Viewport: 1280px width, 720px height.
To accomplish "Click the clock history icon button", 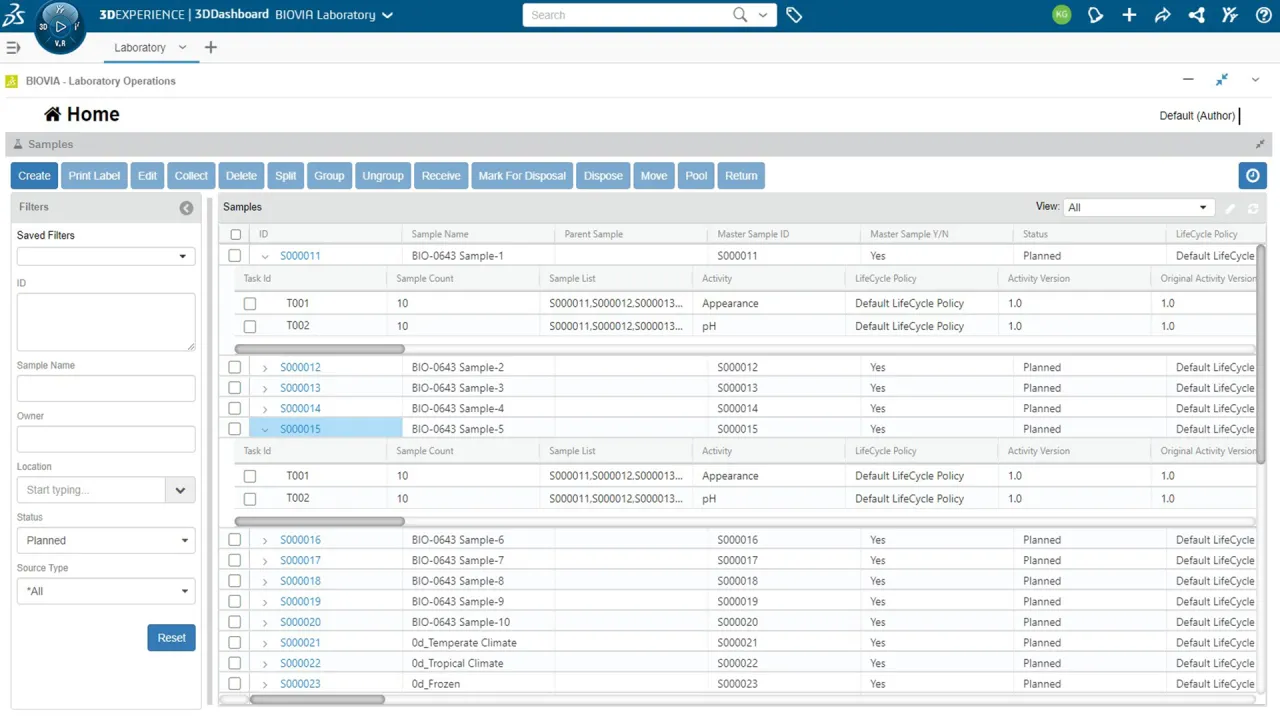I will pyautogui.click(x=1252, y=175).
